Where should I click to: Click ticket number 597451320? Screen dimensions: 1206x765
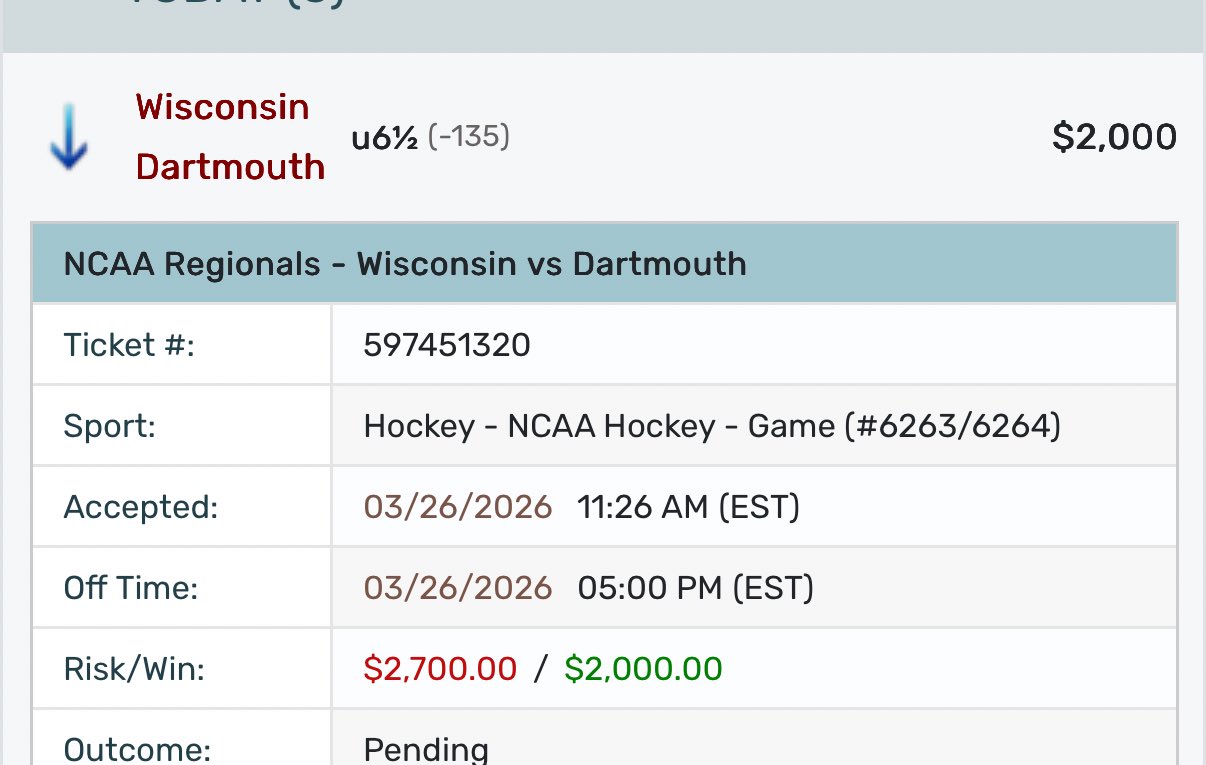(x=447, y=345)
